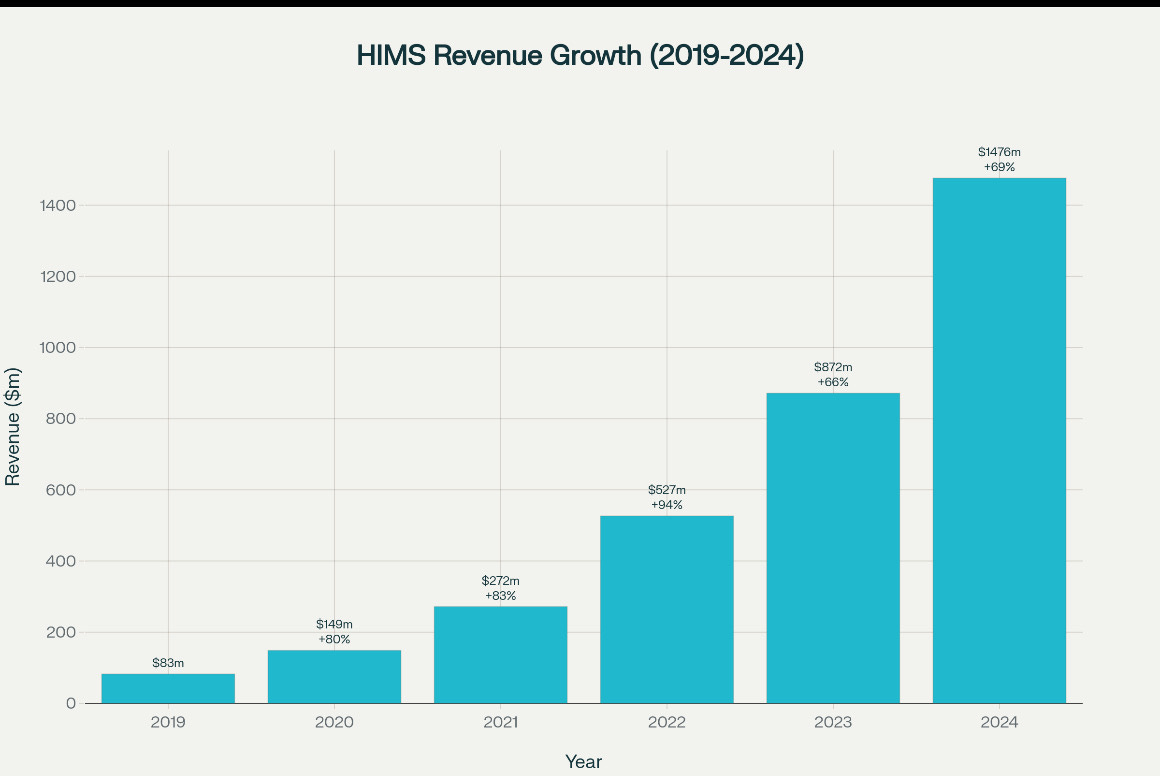The width and height of the screenshot is (1160, 776).
Task: Click the chart title HIMS Revenue Growth
Action: [580, 55]
